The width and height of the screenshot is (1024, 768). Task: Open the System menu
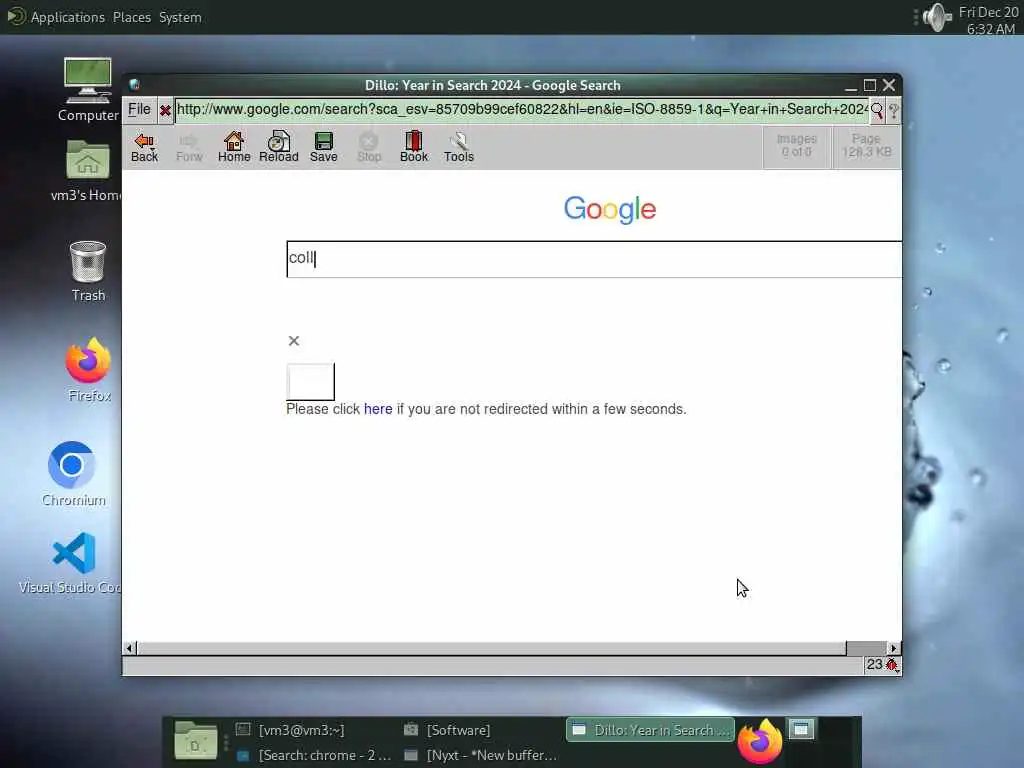[x=180, y=17]
